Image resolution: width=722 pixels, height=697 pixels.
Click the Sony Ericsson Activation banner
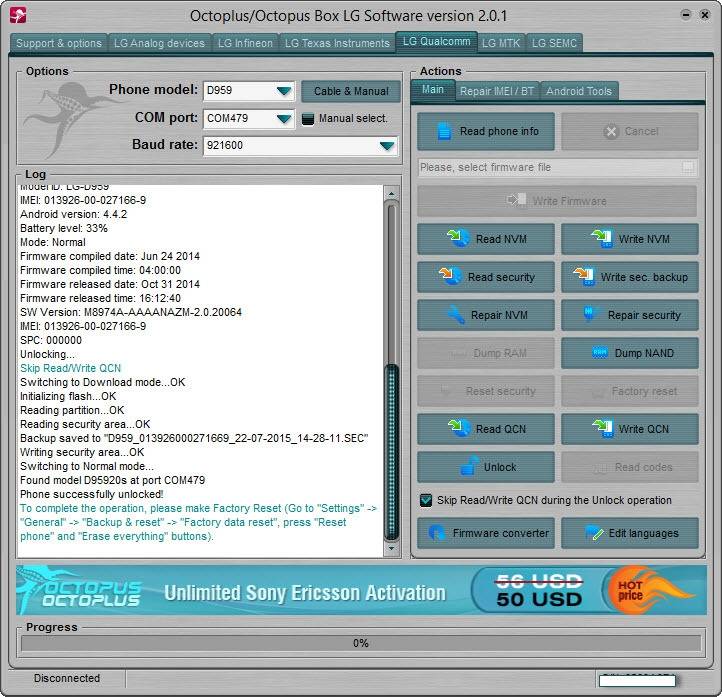click(x=361, y=590)
